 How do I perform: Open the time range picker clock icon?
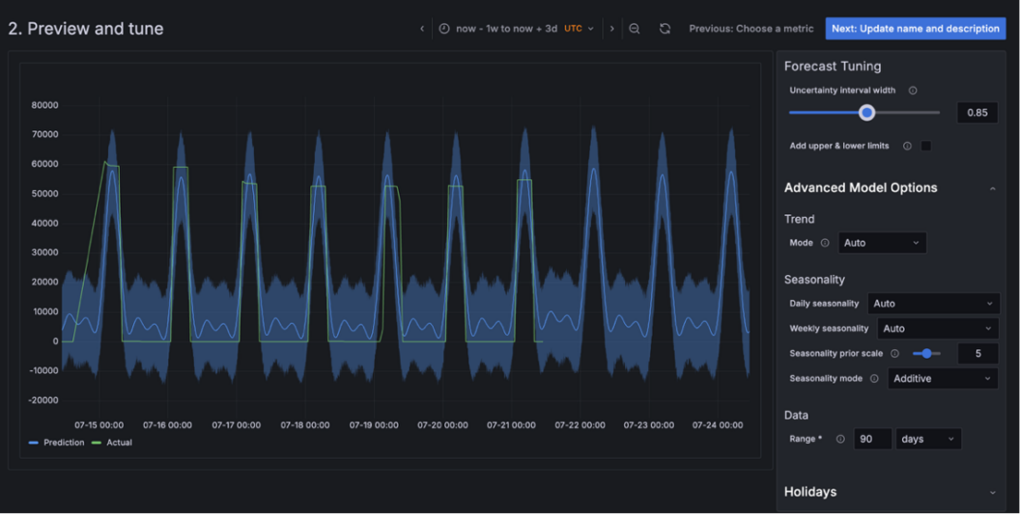click(444, 29)
